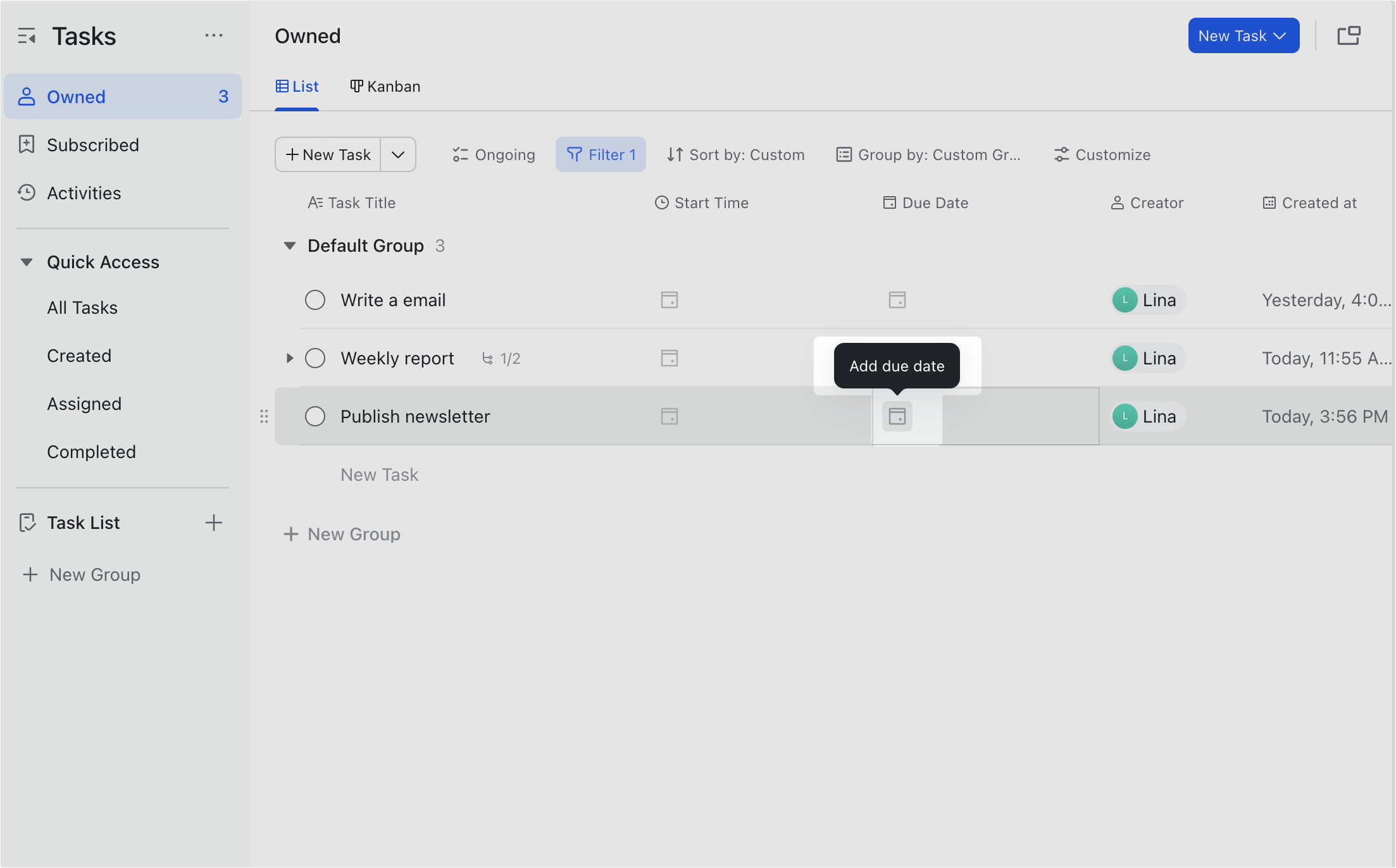Viewport: 1396px width, 868px height.
Task: Click New Group below the task list
Action: click(x=342, y=534)
